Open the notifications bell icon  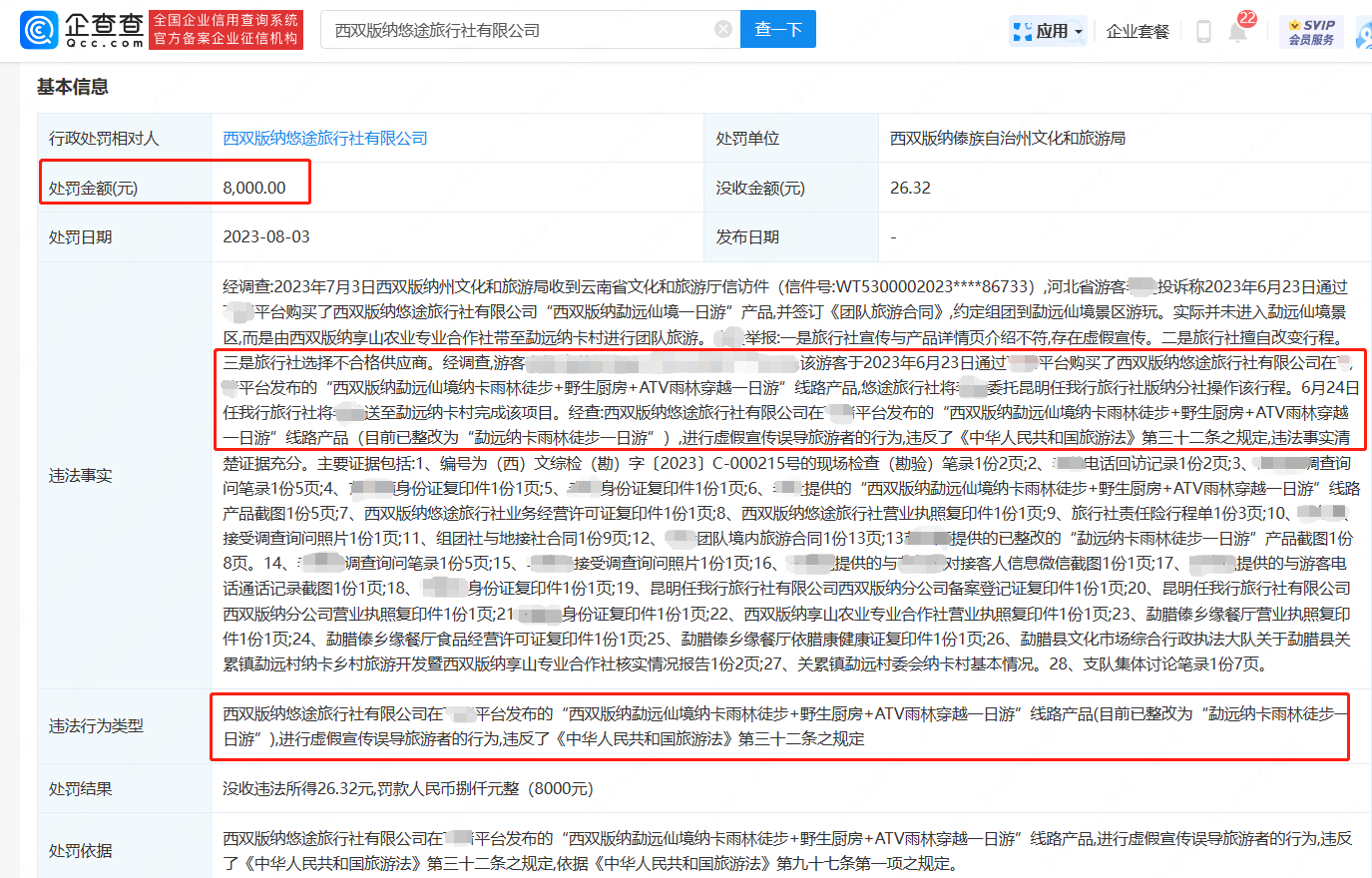click(x=1238, y=30)
